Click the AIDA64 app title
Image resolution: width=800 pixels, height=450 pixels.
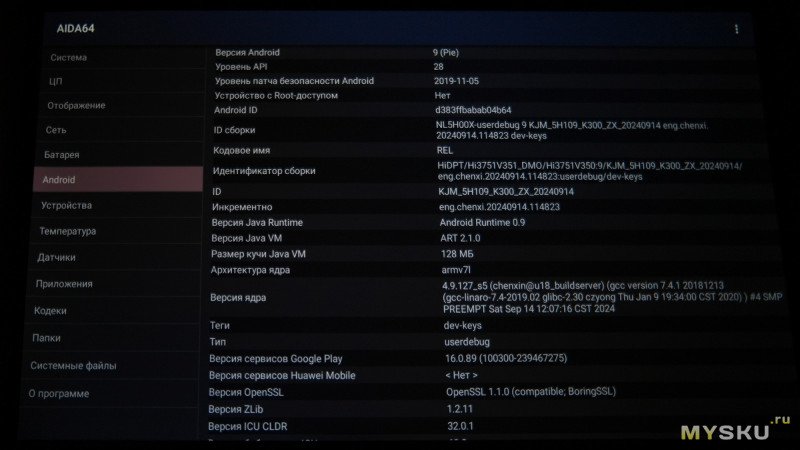[x=76, y=29]
